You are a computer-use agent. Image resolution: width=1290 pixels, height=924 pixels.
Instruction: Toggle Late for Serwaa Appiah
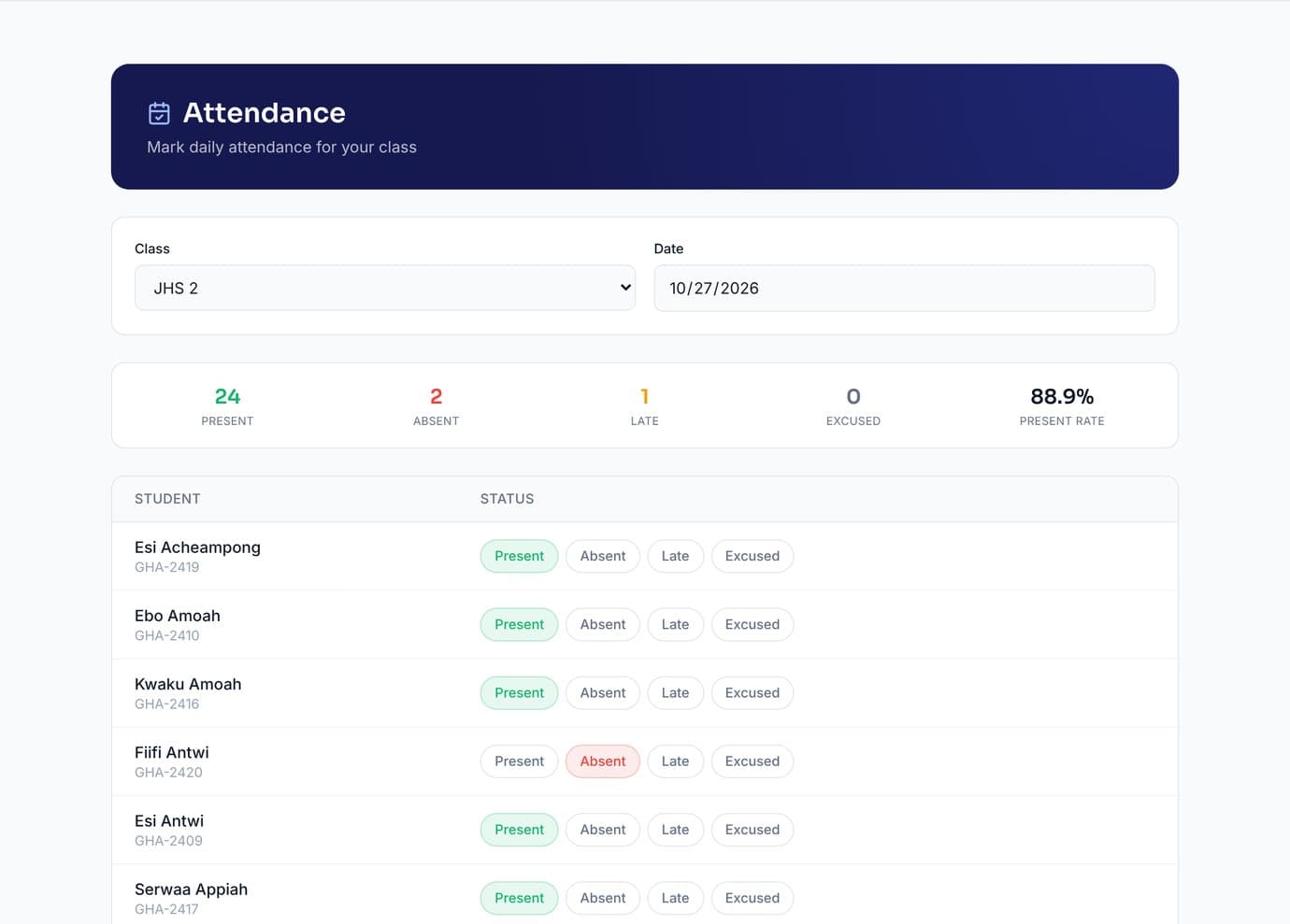675,898
